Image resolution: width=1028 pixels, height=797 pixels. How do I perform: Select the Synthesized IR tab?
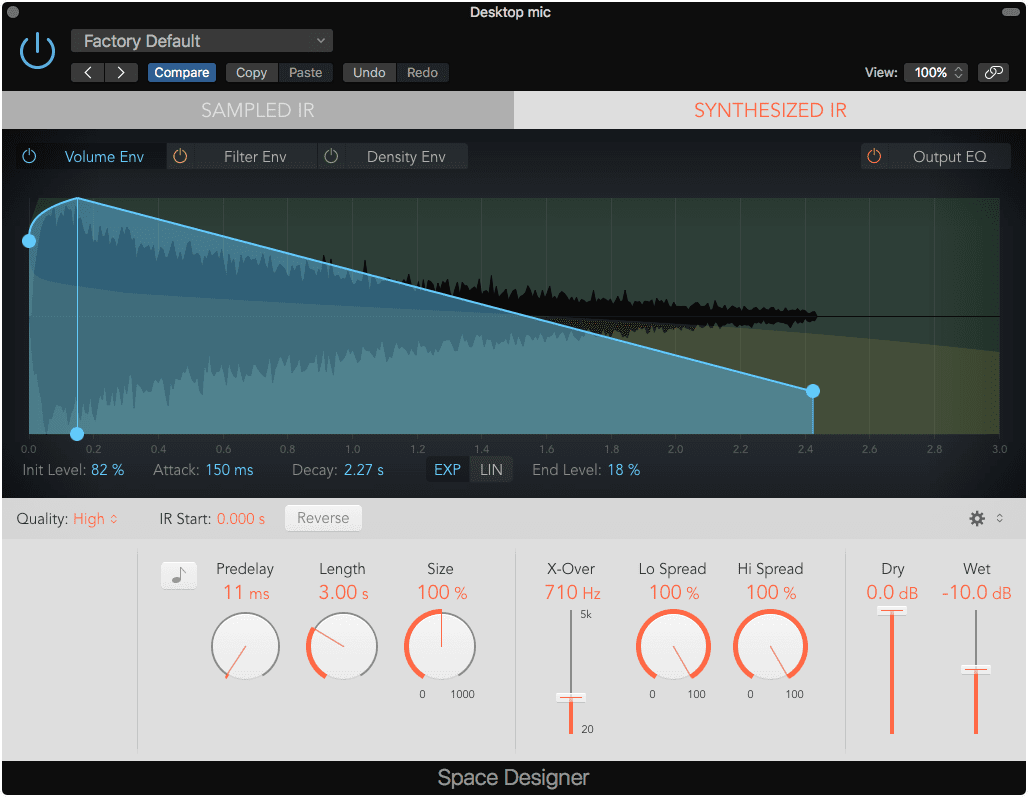(x=770, y=110)
